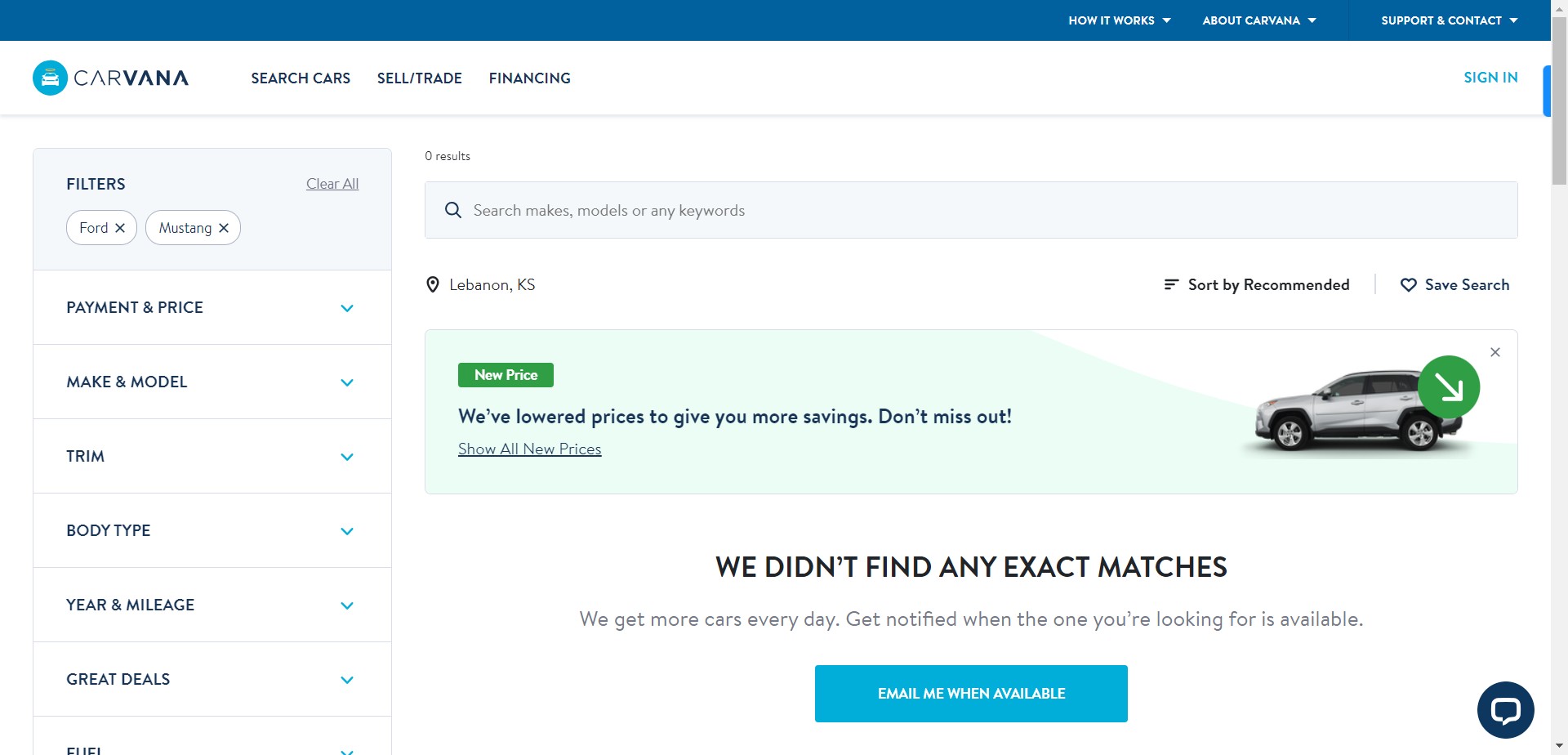Remove the Mustang filter chip

(224, 228)
